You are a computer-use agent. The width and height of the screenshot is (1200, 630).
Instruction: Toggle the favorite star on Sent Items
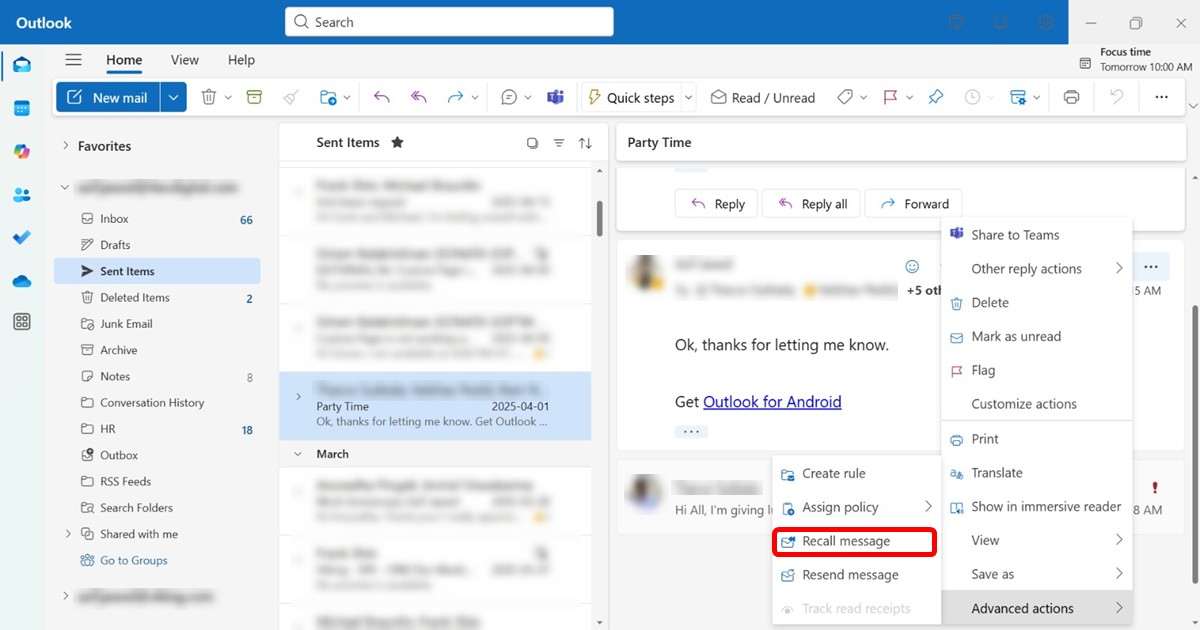[397, 142]
